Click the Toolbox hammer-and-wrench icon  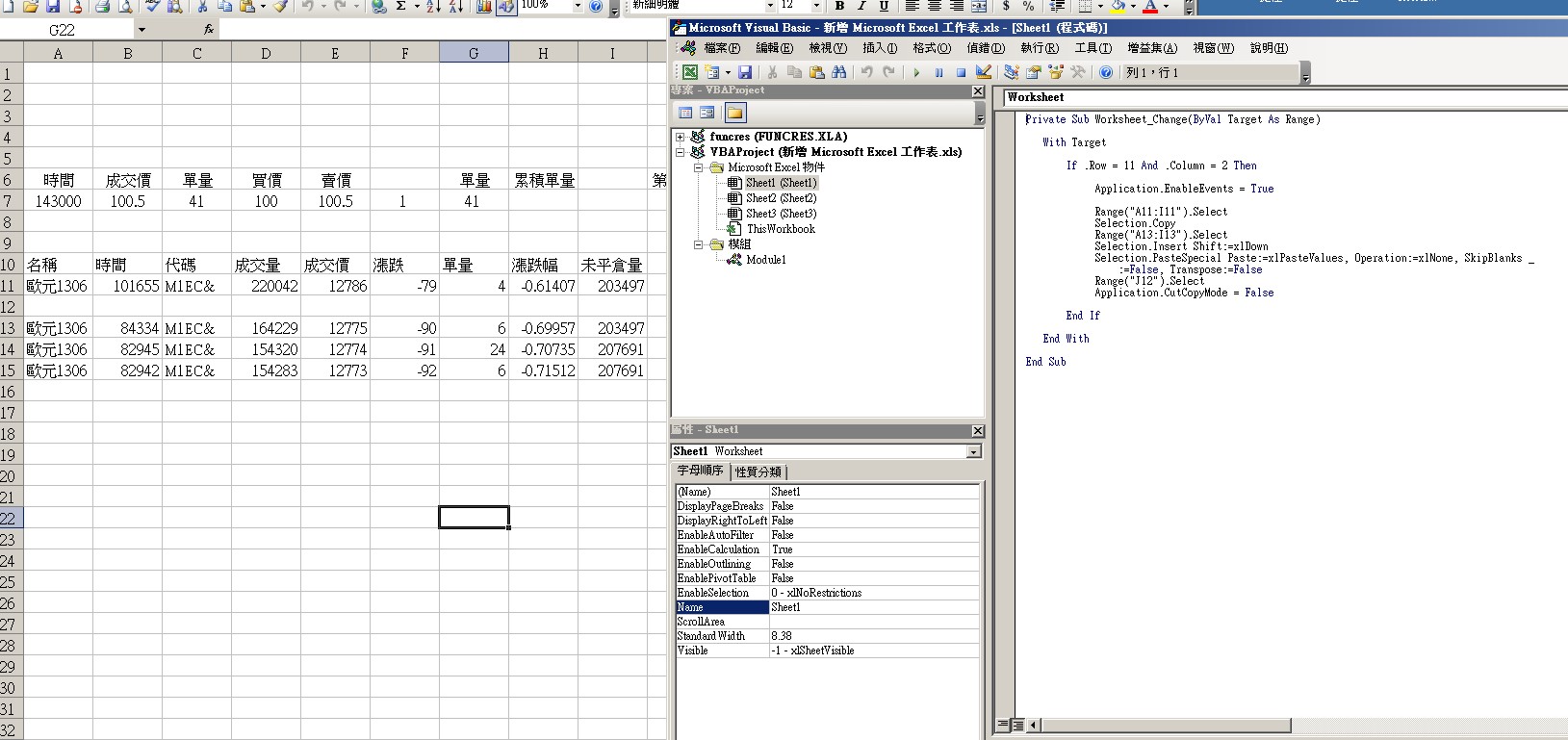point(1078,72)
